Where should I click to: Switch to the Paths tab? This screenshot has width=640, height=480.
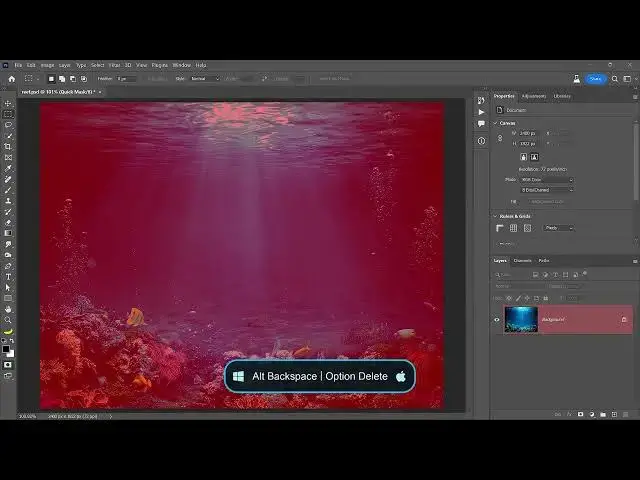[x=544, y=260]
